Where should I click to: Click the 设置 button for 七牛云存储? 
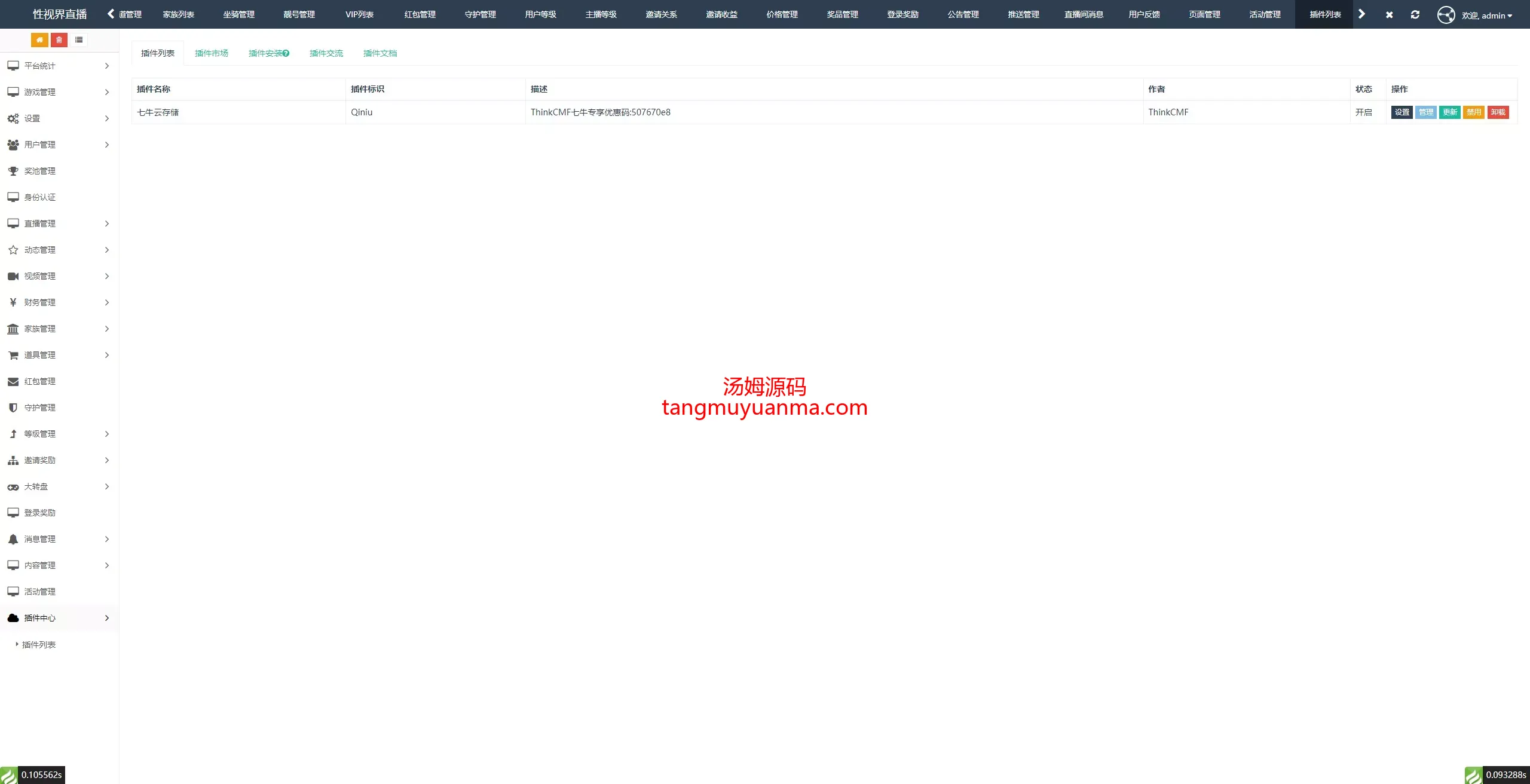[1402, 112]
